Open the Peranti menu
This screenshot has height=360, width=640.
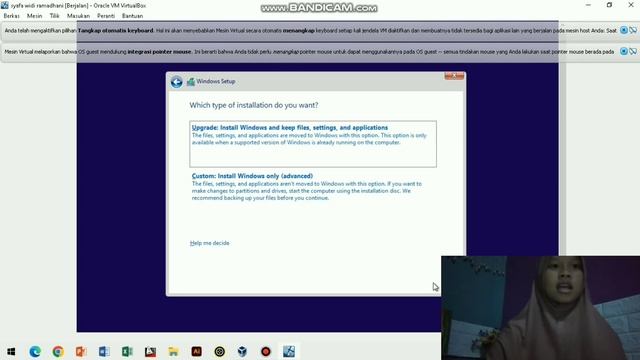tap(106, 16)
